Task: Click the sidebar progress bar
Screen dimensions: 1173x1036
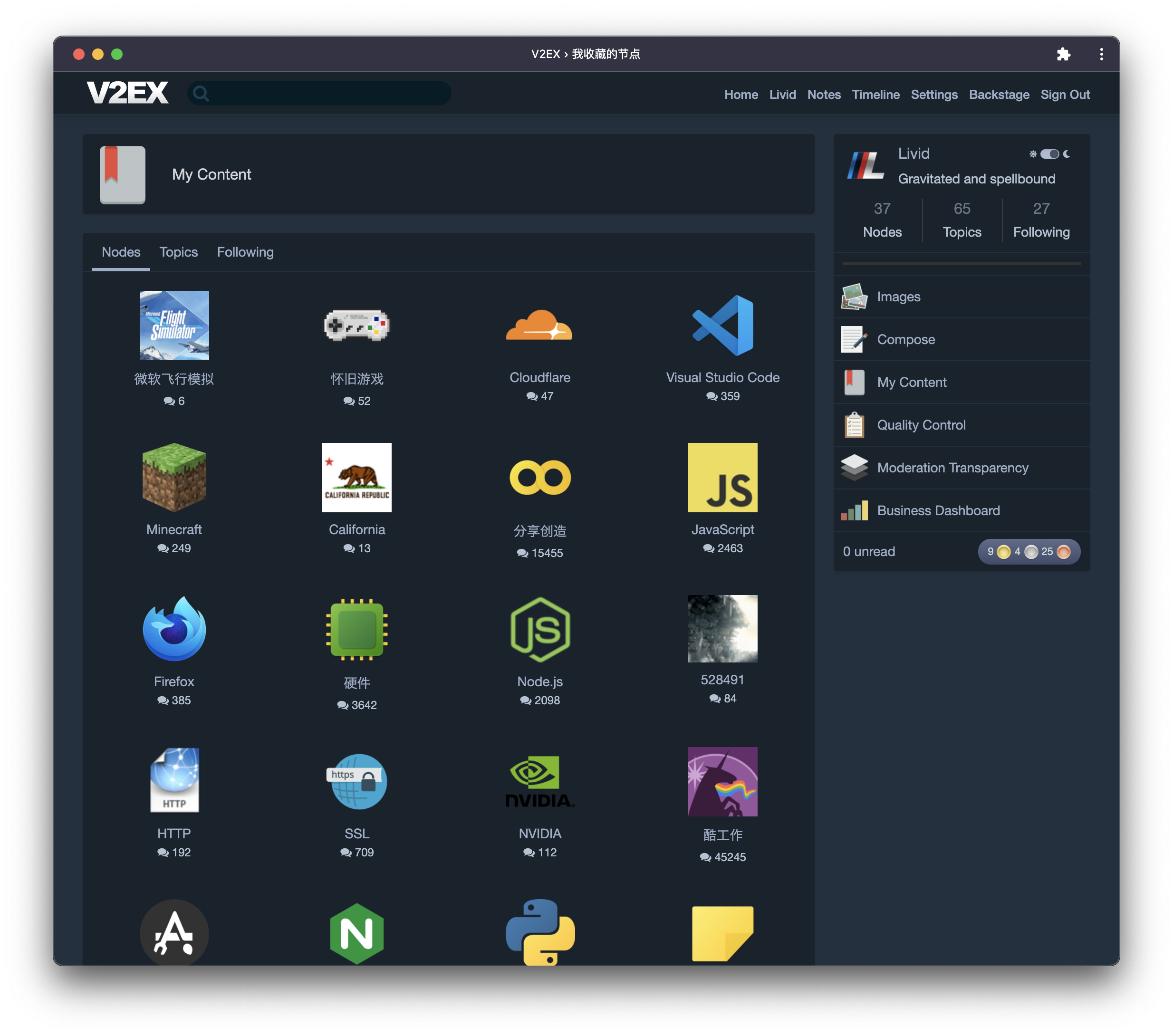Action: (961, 263)
